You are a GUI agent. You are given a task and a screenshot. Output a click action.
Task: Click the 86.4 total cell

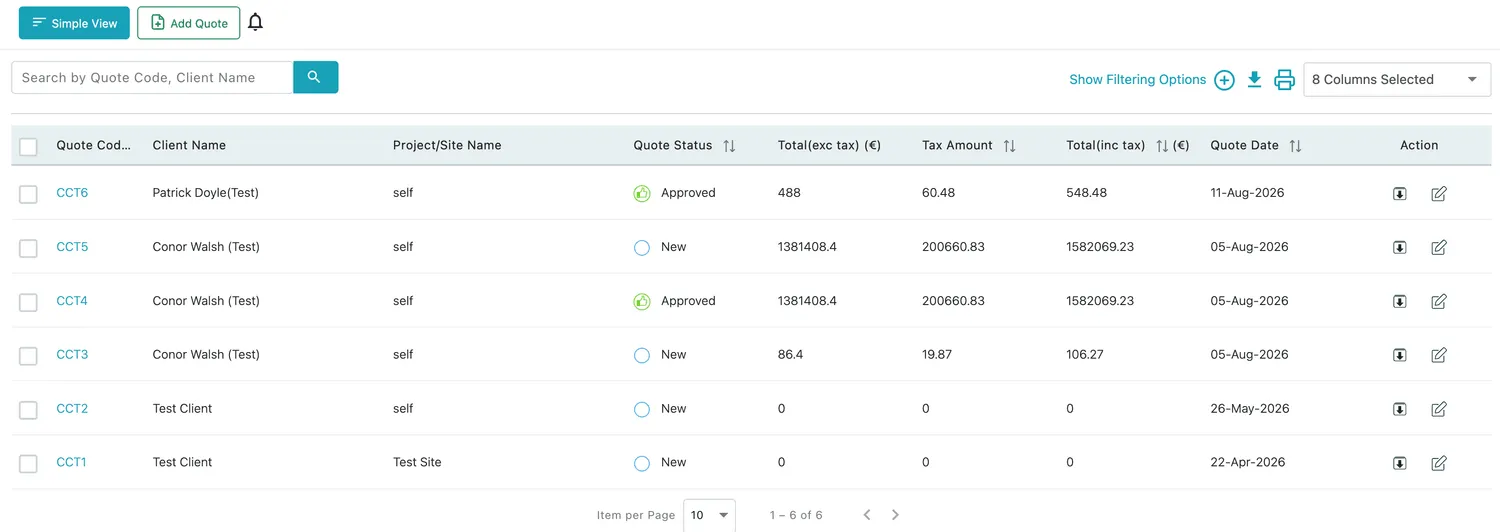(x=790, y=355)
